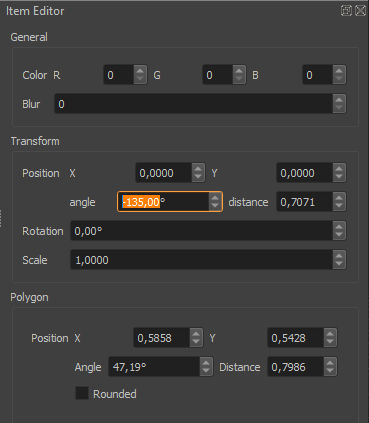Increase the Rotation value
The image size is (369, 423).
coord(339,227)
